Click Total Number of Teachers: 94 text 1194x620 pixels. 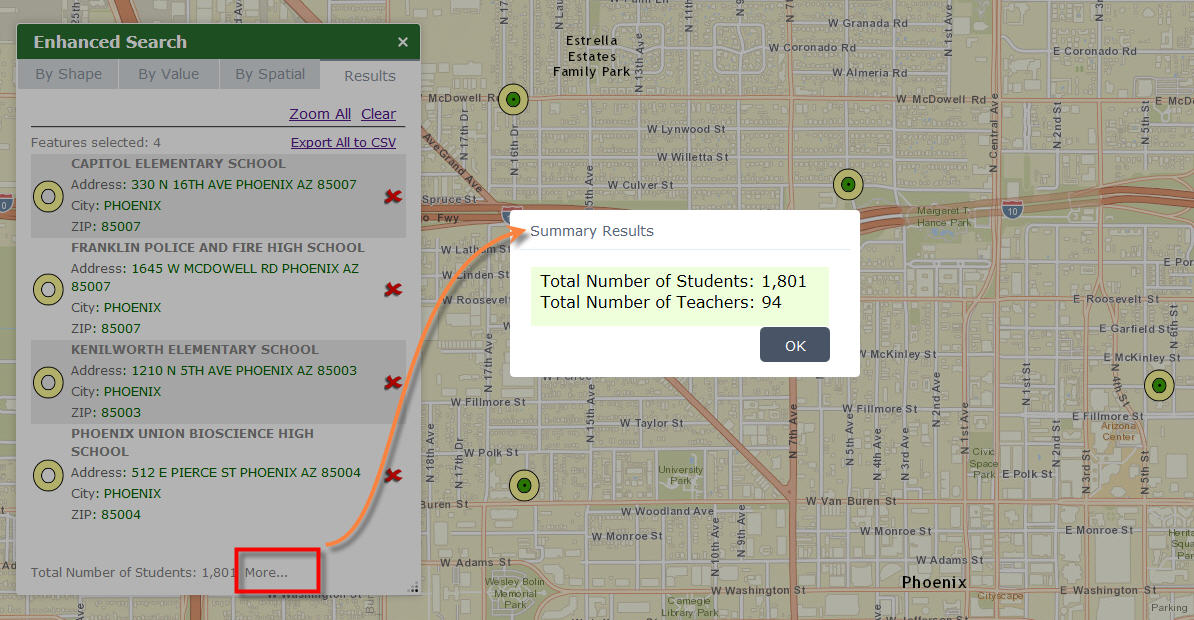tap(661, 302)
